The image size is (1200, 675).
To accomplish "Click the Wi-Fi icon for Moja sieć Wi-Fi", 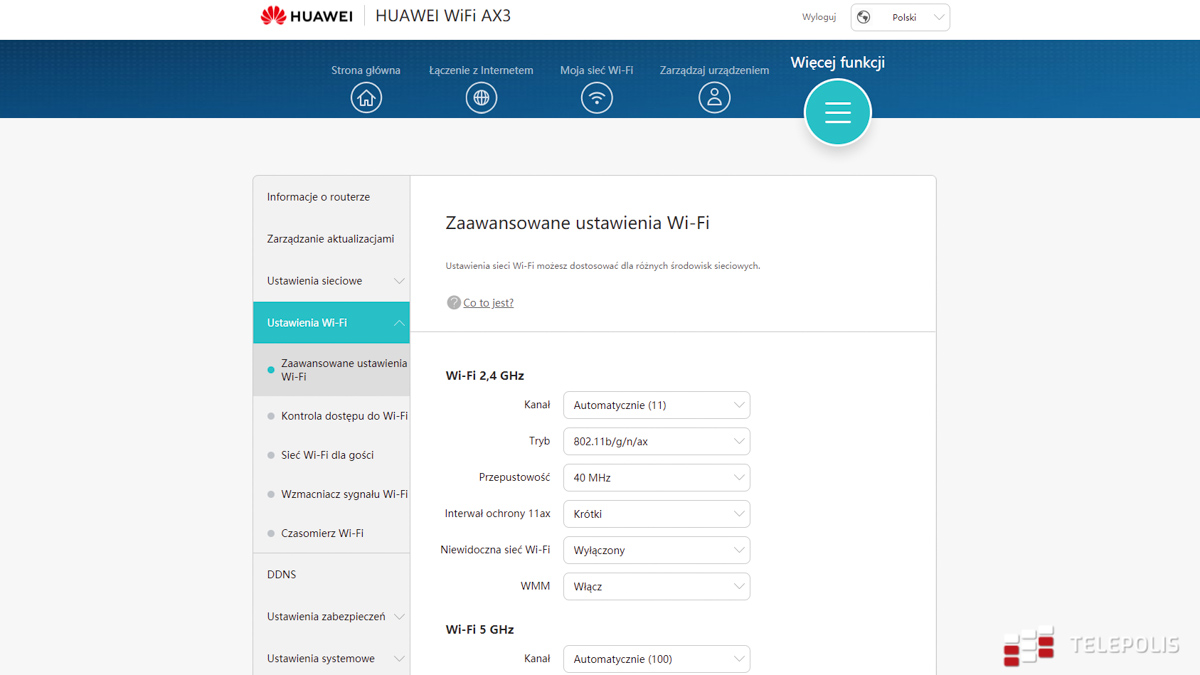I will [597, 98].
